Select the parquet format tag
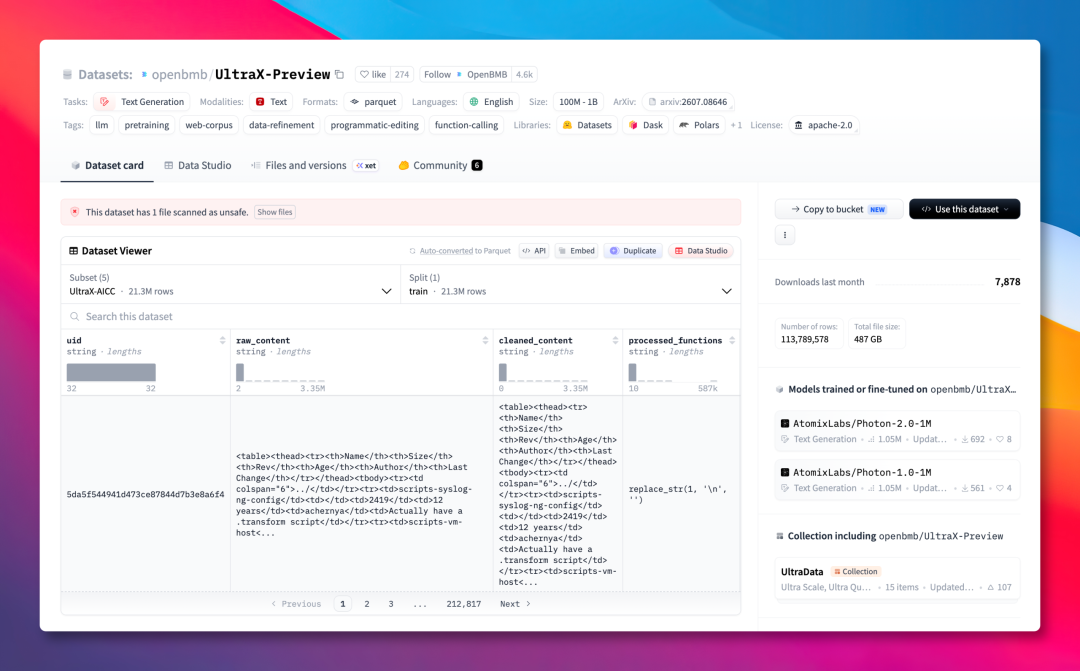The height and width of the screenshot is (671, 1080). click(x=373, y=102)
